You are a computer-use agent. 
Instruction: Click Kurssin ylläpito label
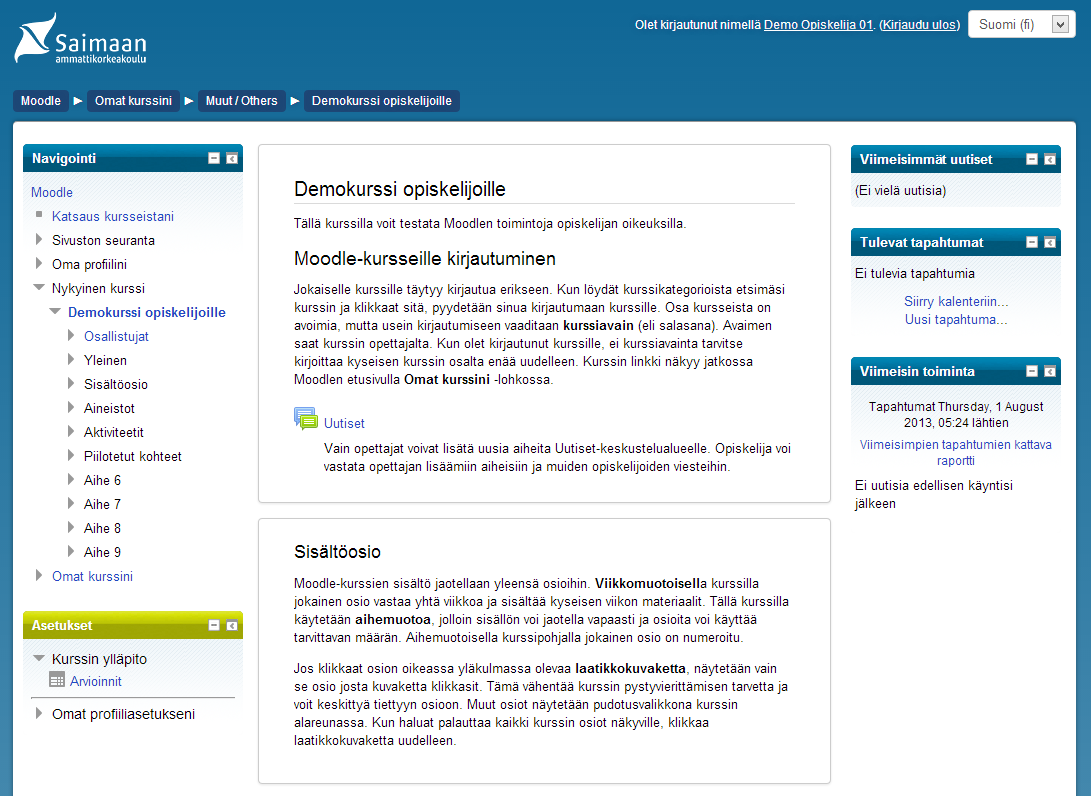[x=99, y=659]
